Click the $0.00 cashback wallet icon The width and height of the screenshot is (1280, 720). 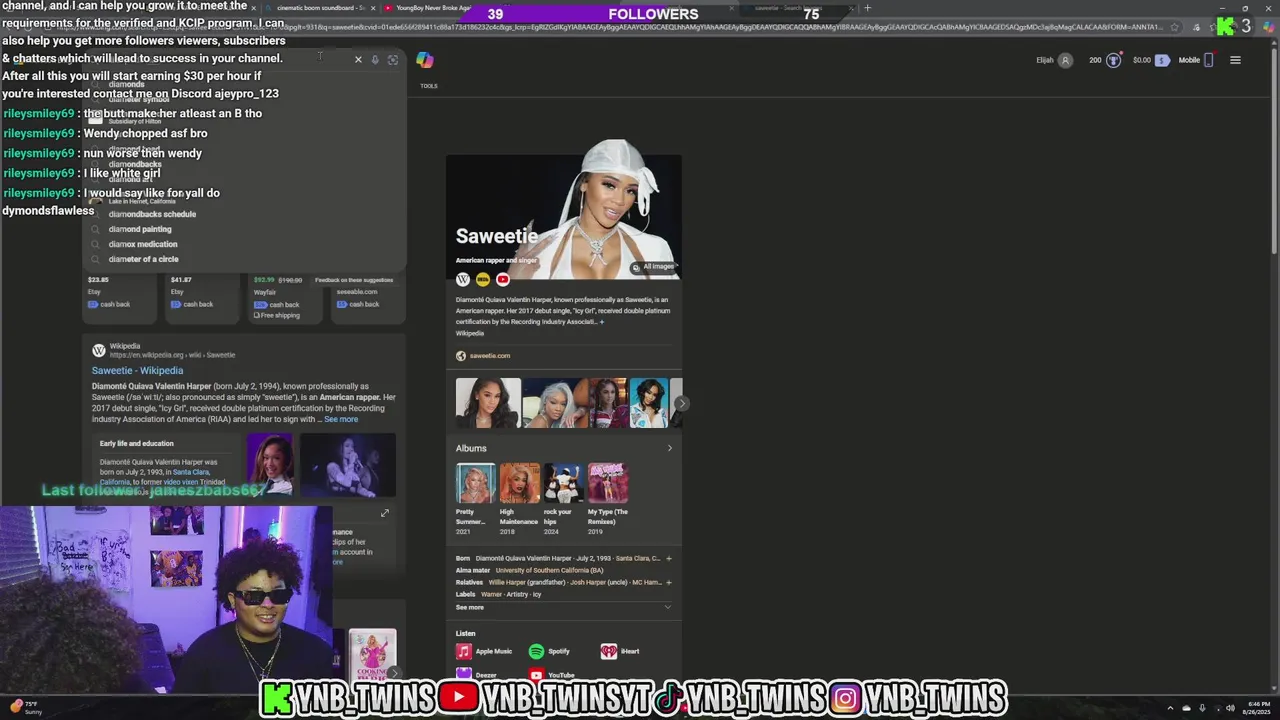click(x=1162, y=60)
